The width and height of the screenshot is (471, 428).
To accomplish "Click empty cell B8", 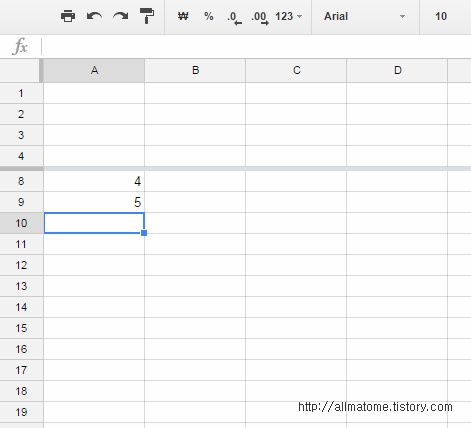I will [195, 181].
